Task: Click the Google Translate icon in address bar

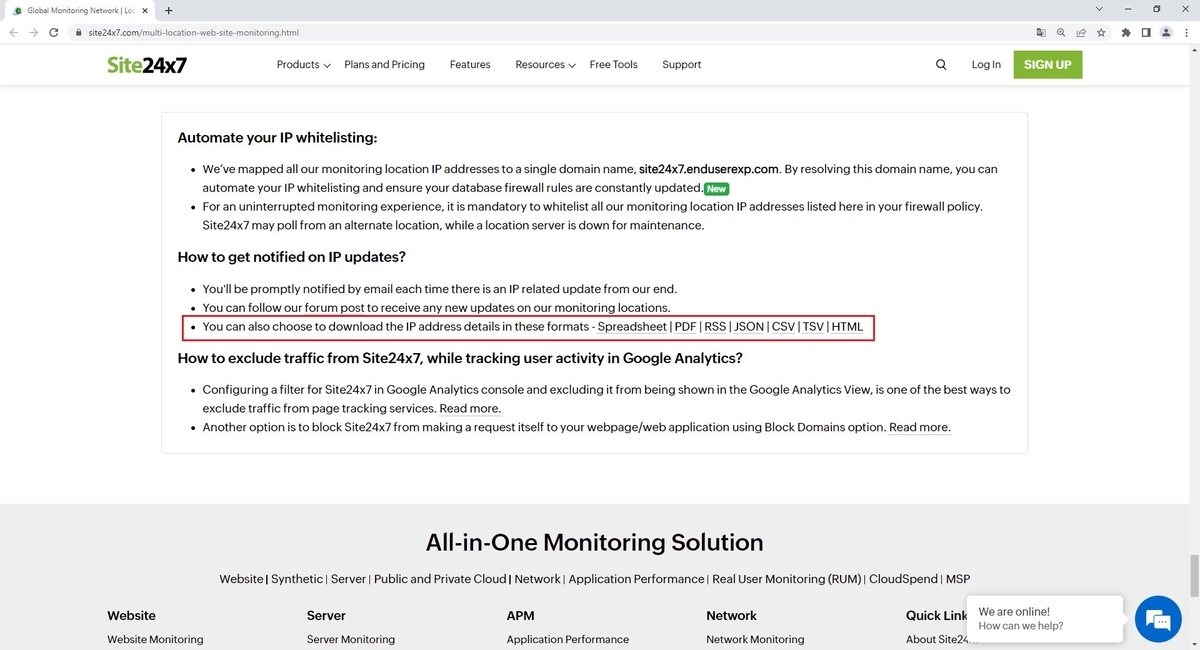Action: [x=1041, y=32]
